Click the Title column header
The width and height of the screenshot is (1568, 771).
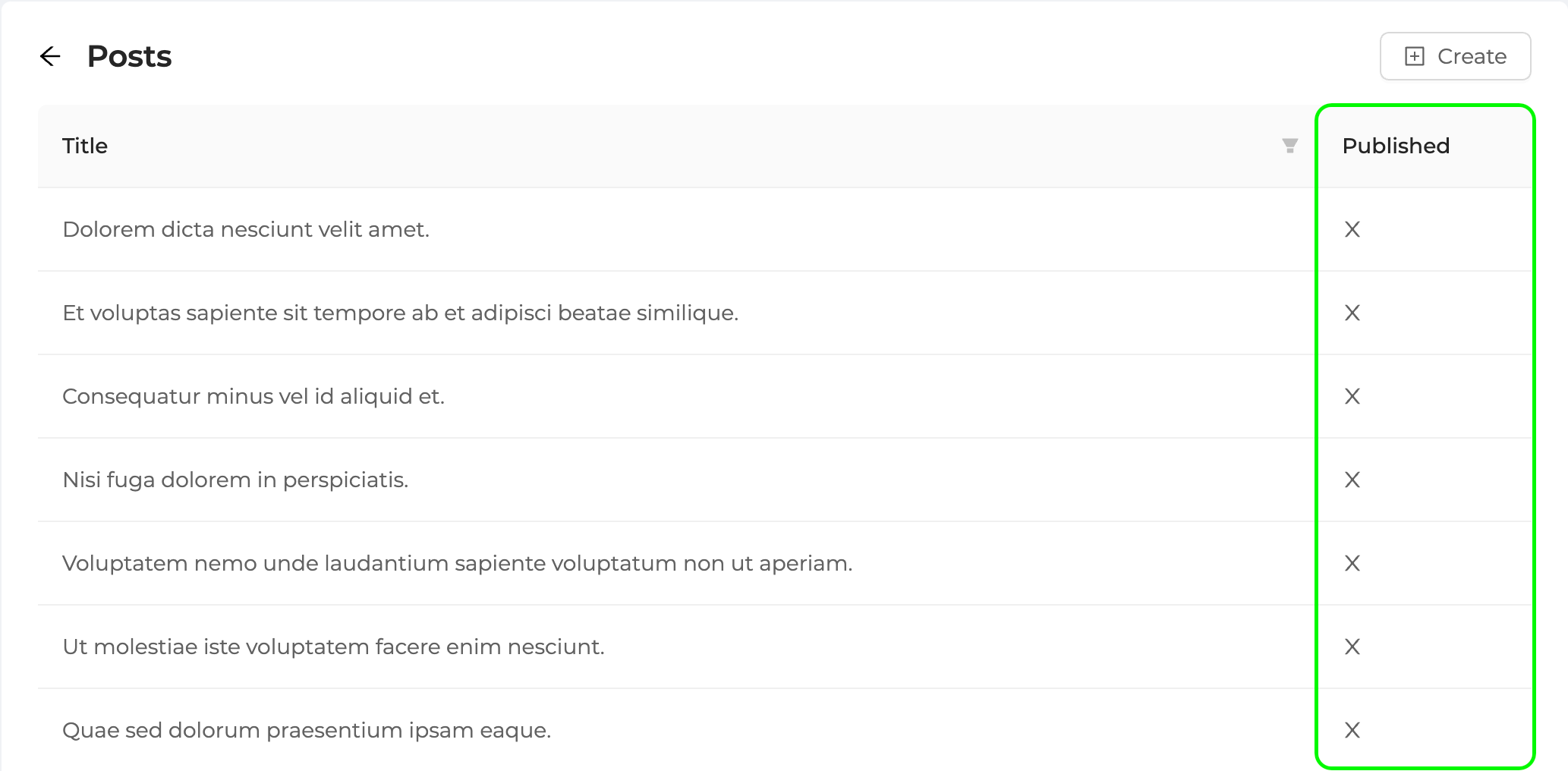coord(85,146)
